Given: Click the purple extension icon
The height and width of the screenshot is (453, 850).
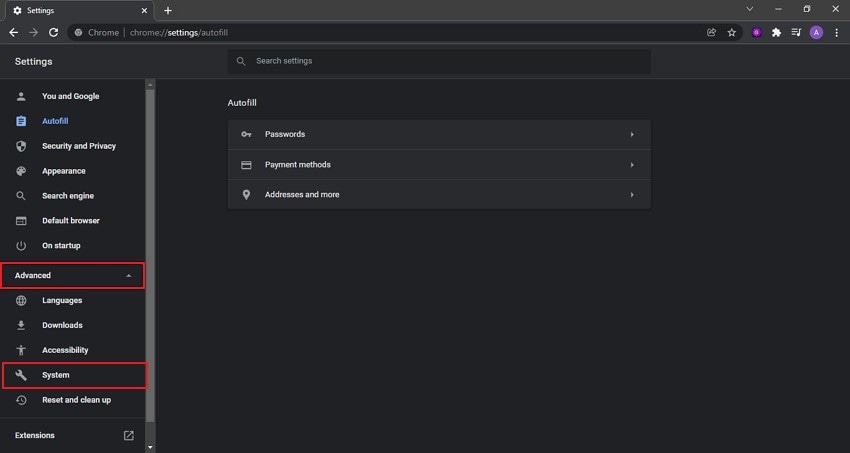Looking at the screenshot, I should click(756, 32).
